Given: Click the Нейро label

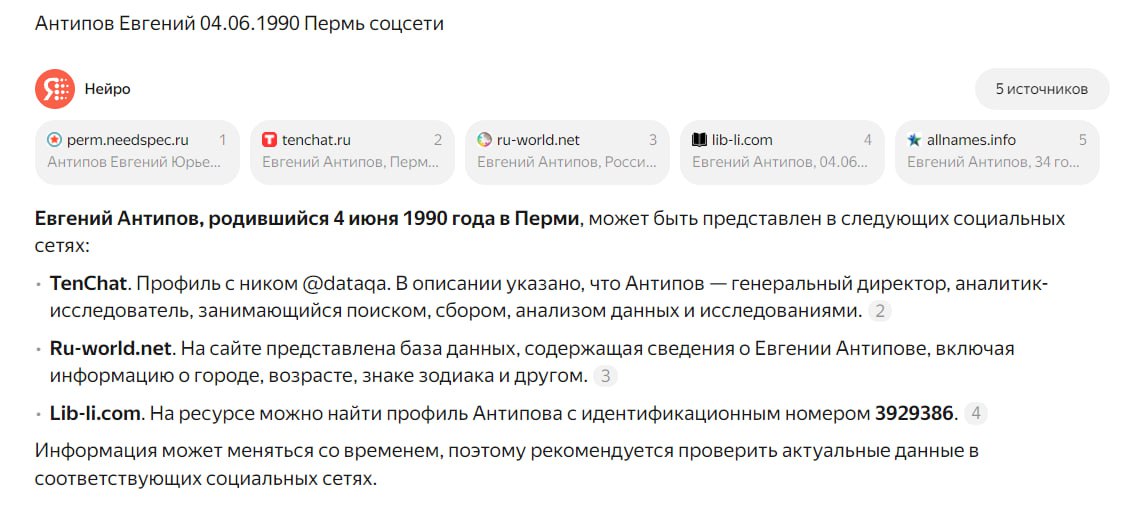Looking at the screenshot, I should tap(107, 89).
